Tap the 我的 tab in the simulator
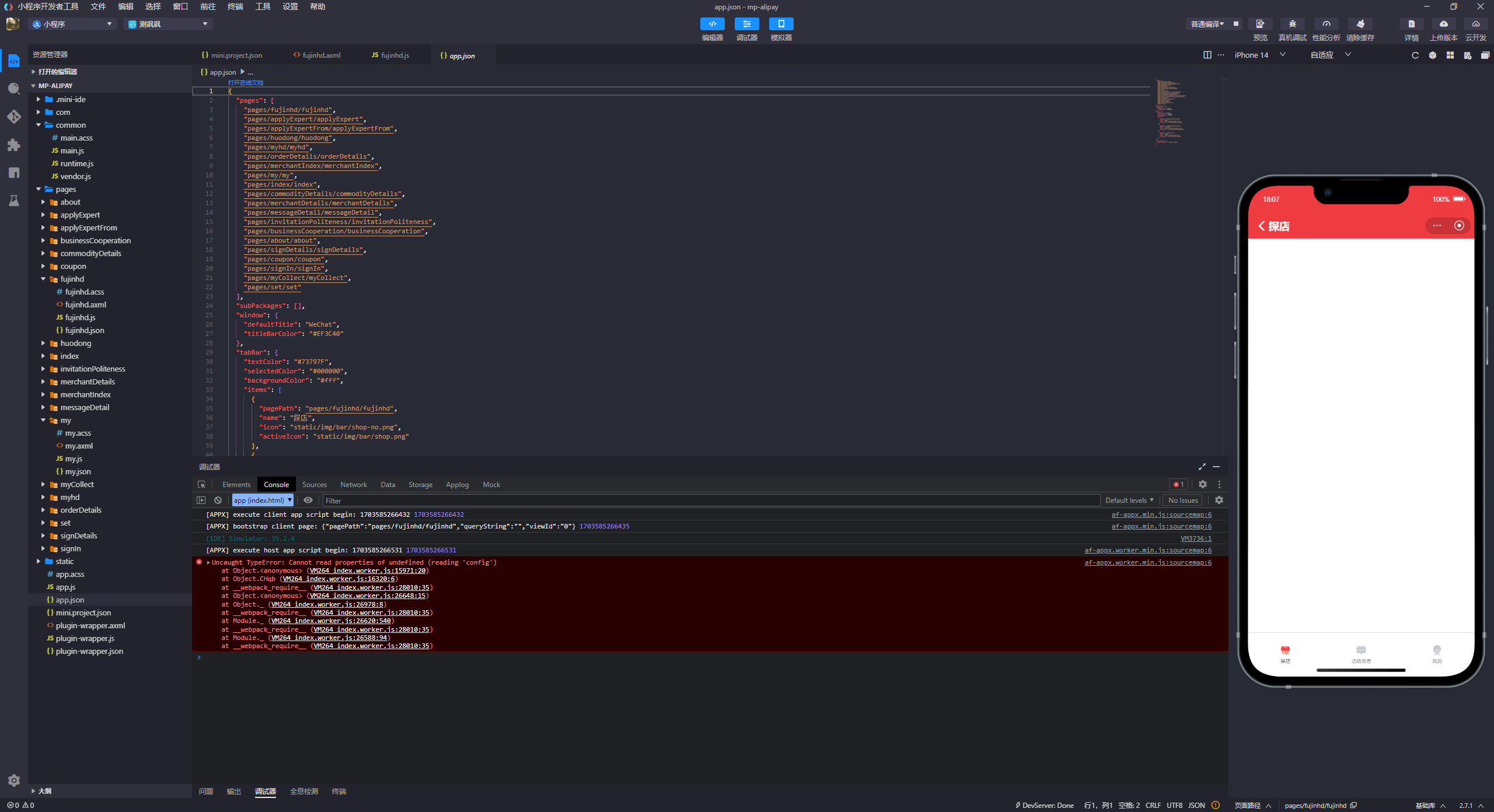Viewport: 1494px width, 812px height. [1437, 654]
